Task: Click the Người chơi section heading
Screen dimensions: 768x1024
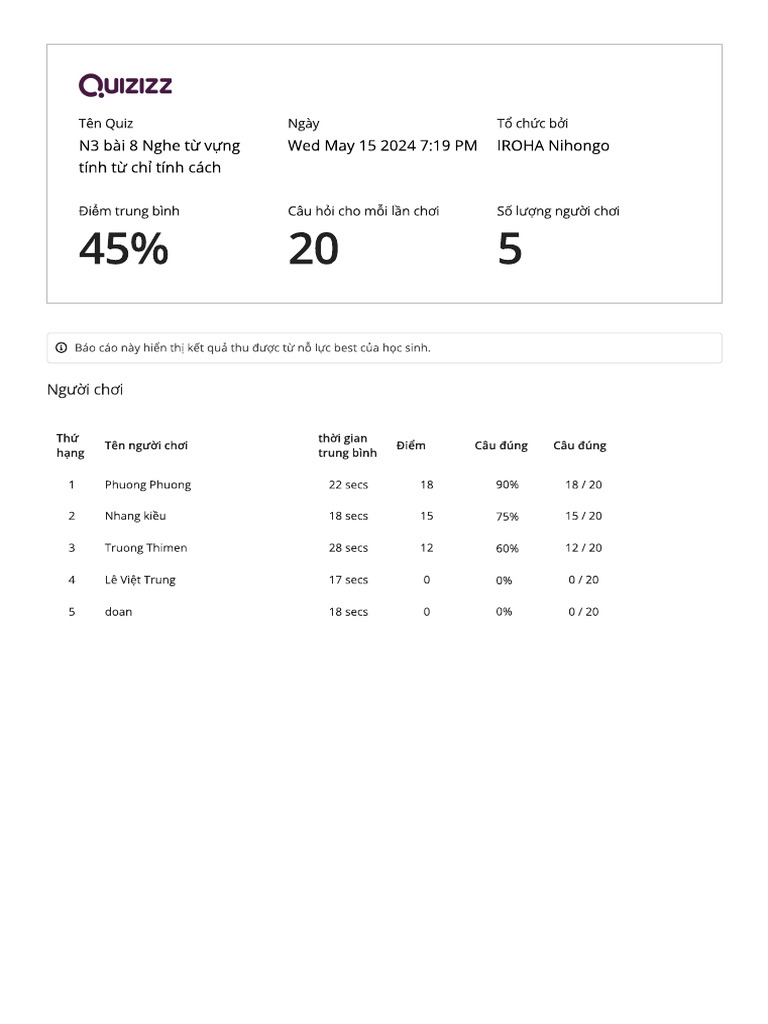Action: point(85,390)
